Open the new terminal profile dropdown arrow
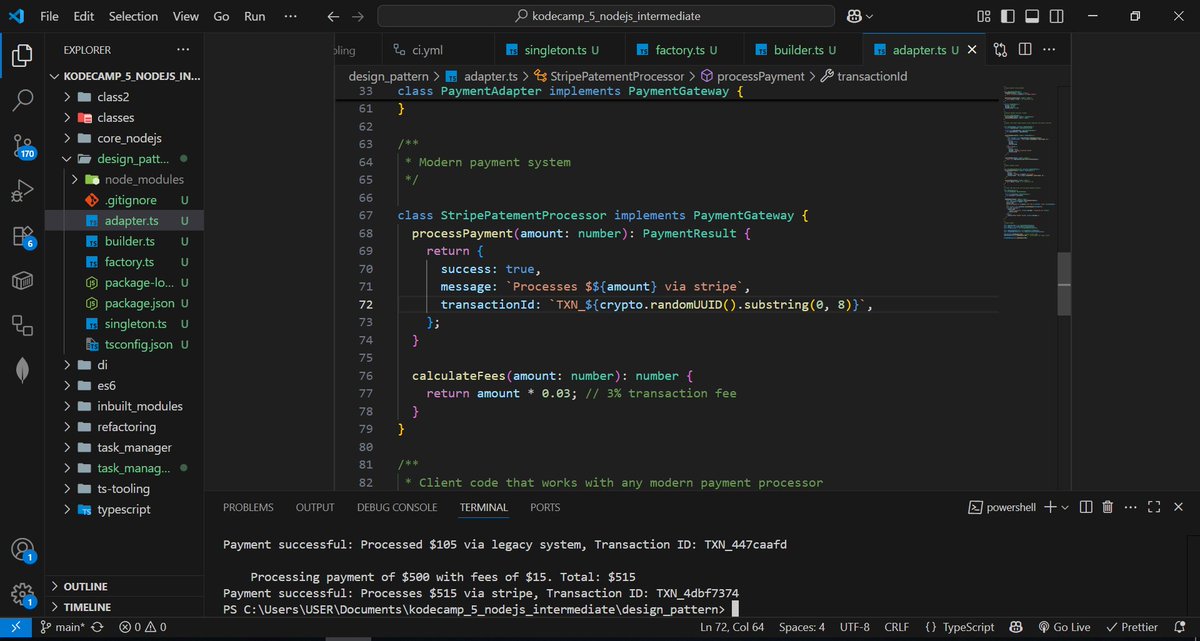Viewport: 1200px width, 641px height. 1065,507
